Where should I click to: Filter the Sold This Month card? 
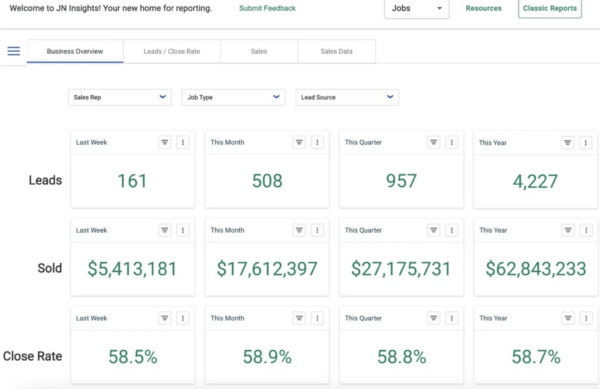coord(299,230)
